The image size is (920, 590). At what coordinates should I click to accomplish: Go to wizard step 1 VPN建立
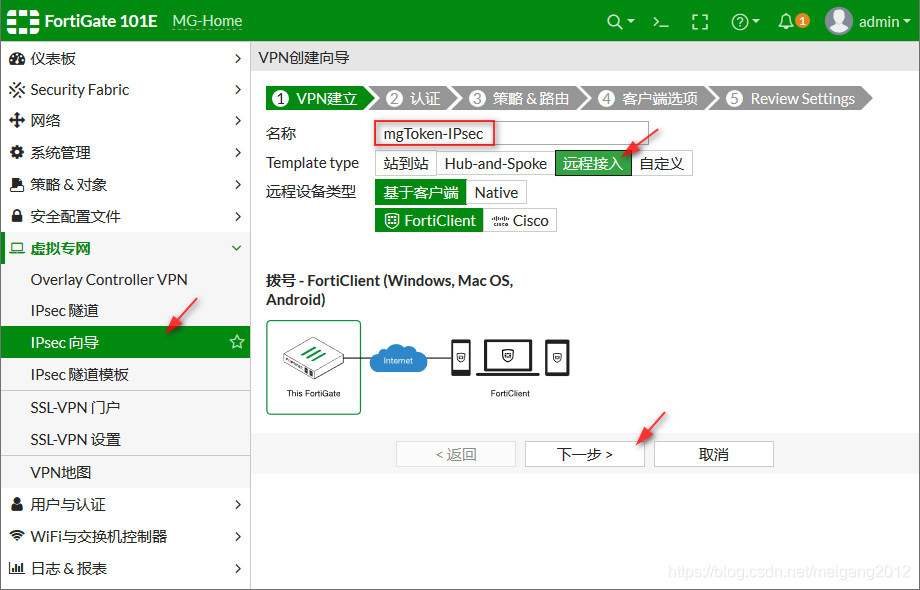click(x=318, y=99)
